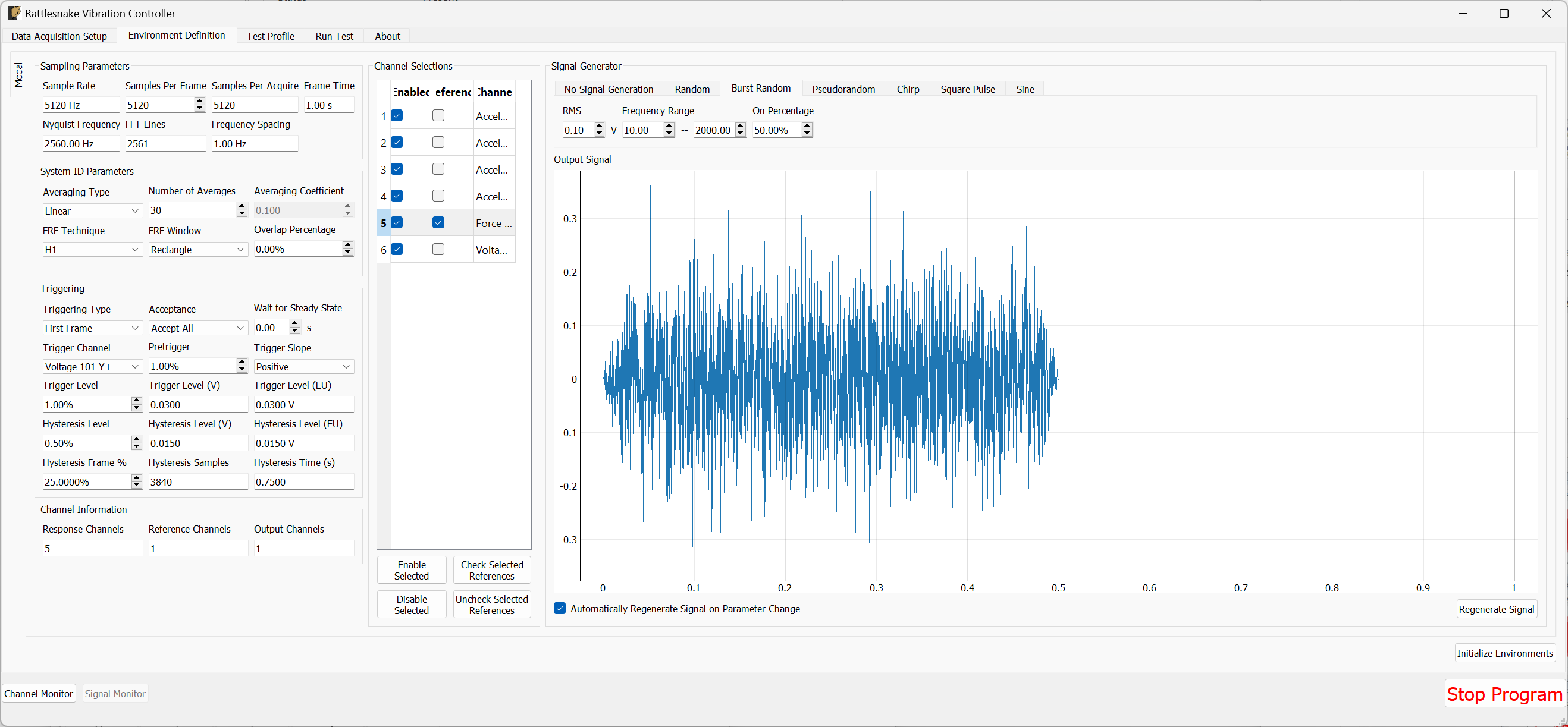Switch to the Signal Monitor tab
1568x727 pixels.
point(115,693)
